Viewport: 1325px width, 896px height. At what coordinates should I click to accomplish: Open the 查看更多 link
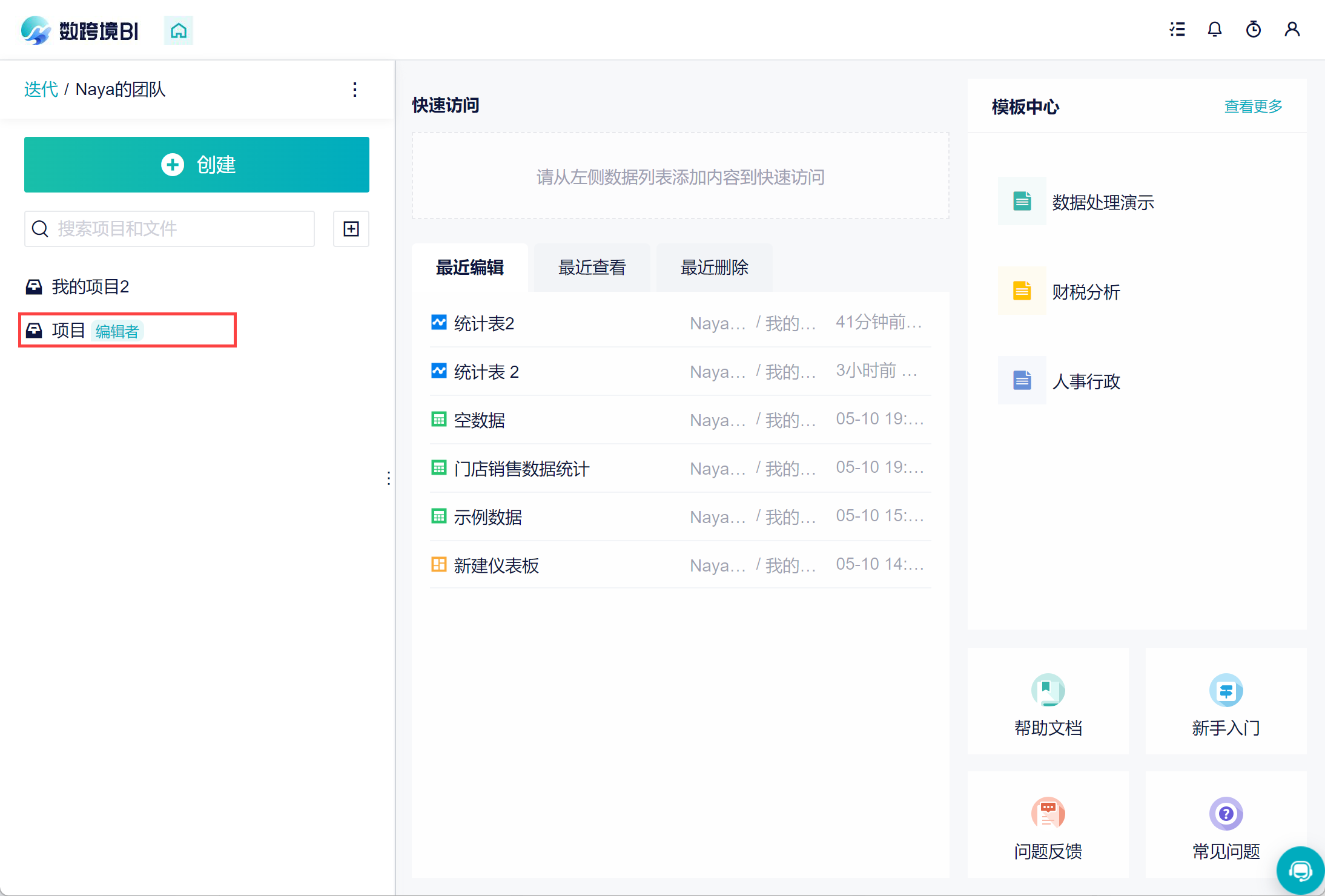pyautogui.click(x=1253, y=107)
